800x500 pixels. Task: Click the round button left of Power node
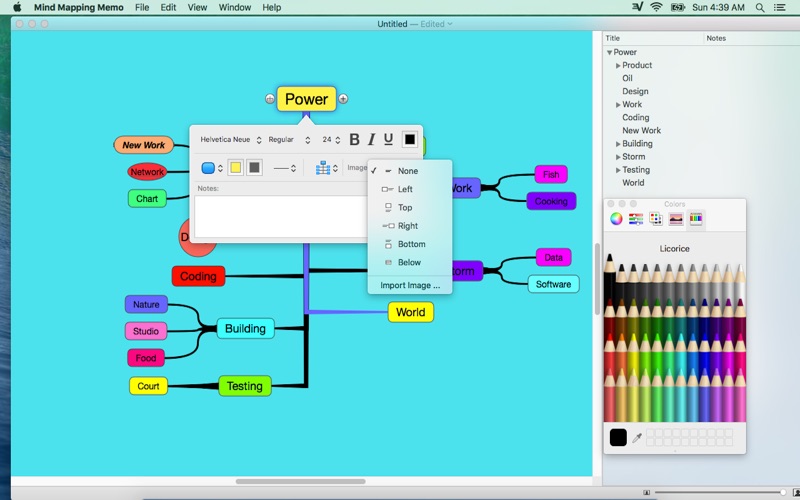coord(270,99)
